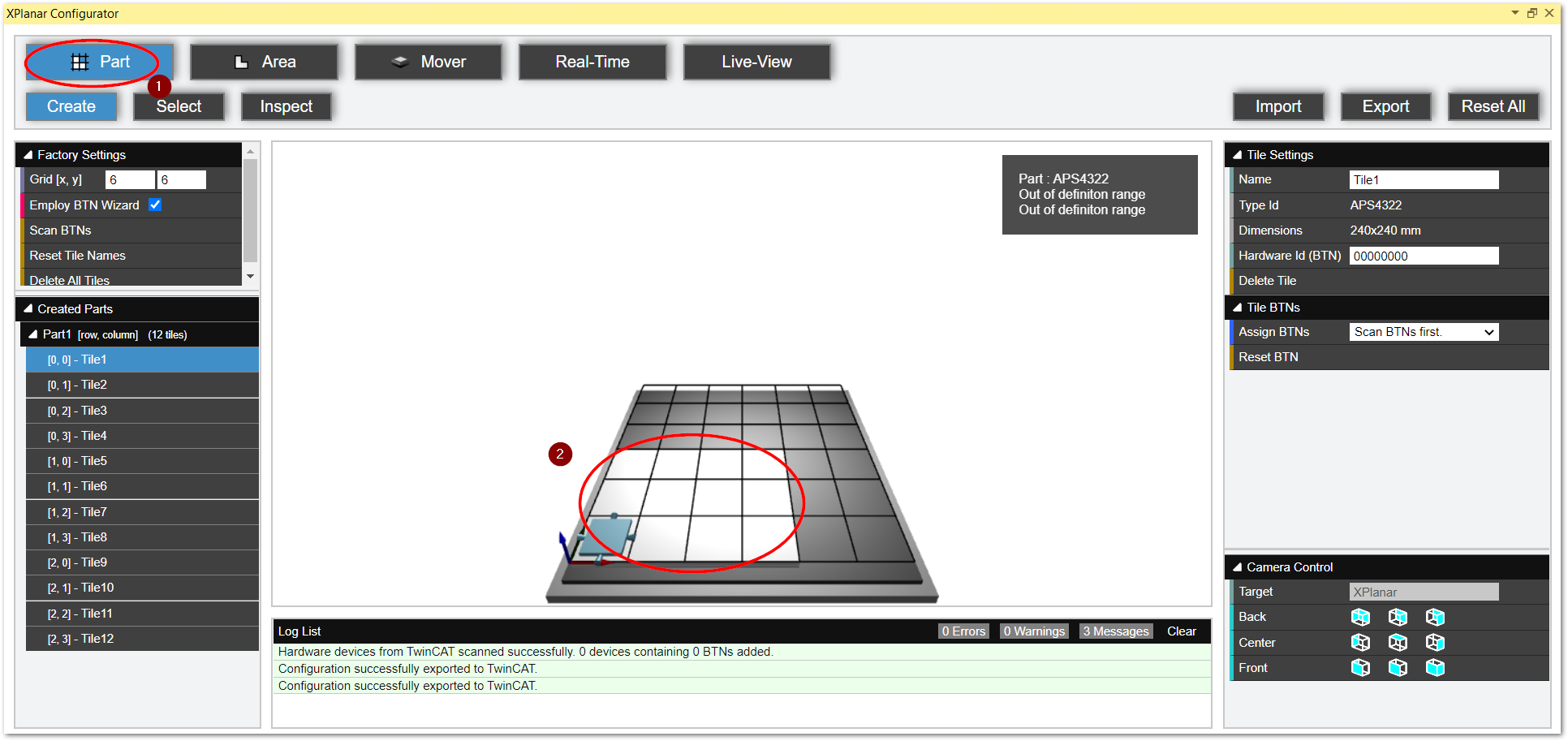This screenshot has width=1568, height=741.
Task: Activate Inspect mode
Action: 286,106
